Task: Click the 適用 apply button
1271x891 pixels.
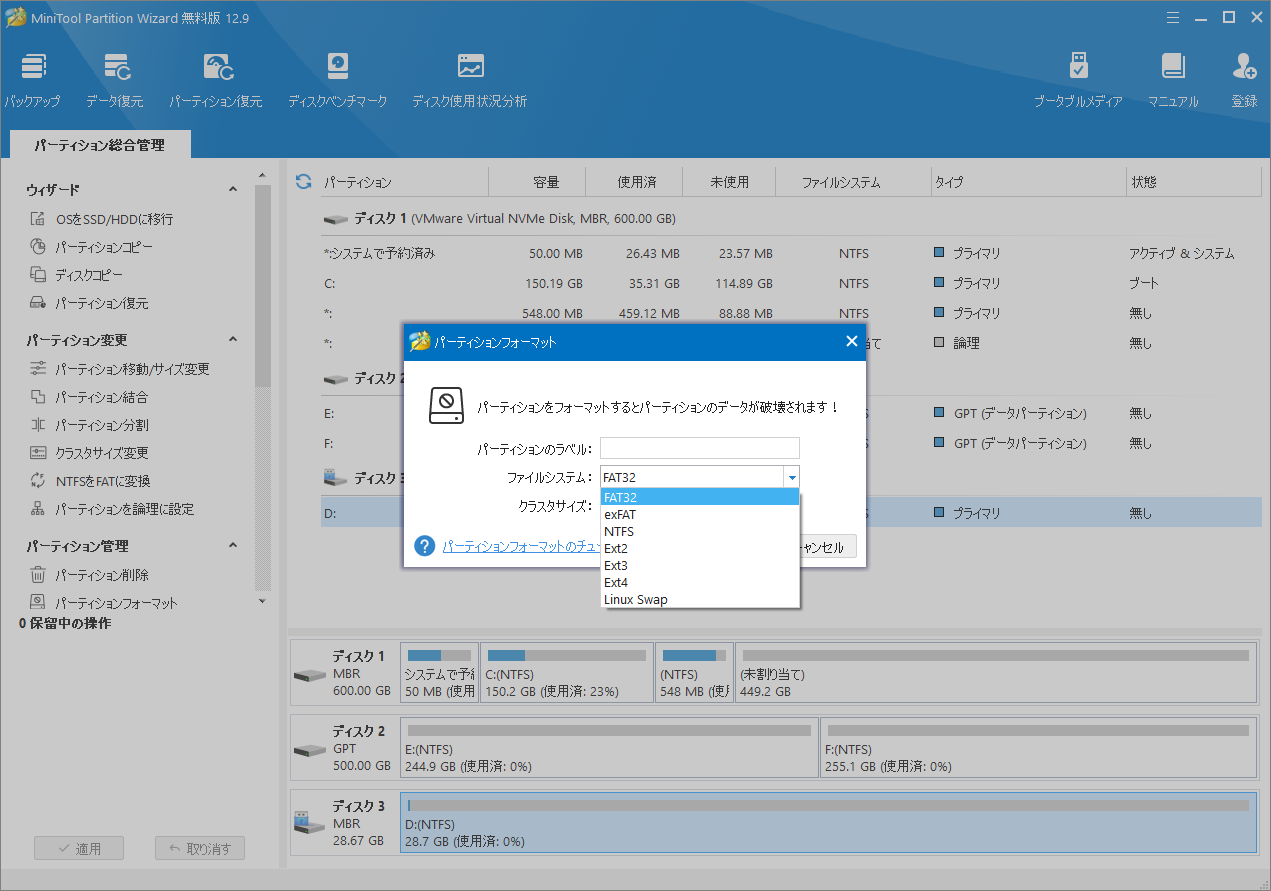Action: pos(79,849)
